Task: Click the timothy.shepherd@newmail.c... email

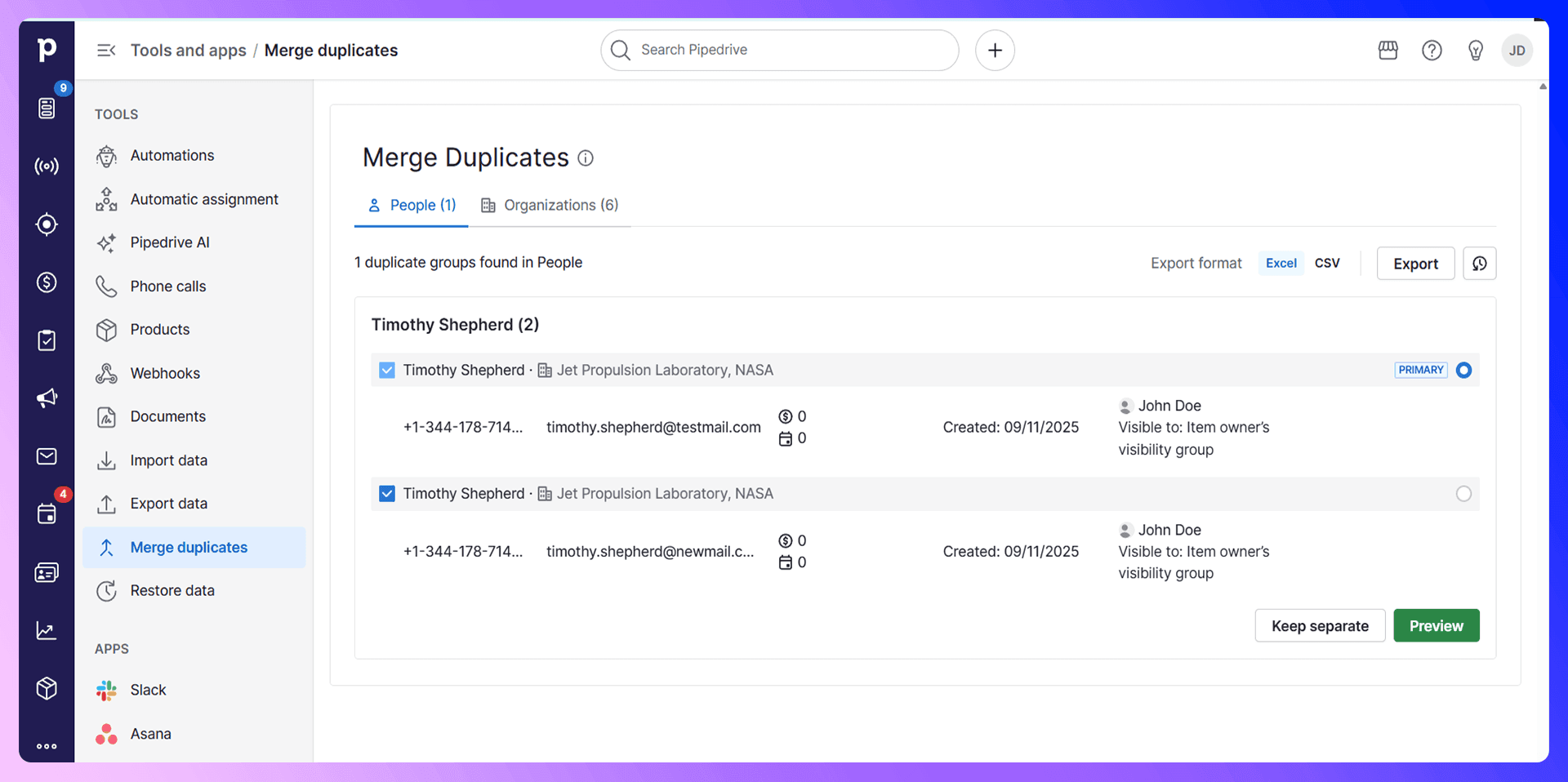Action: (x=650, y=552)
